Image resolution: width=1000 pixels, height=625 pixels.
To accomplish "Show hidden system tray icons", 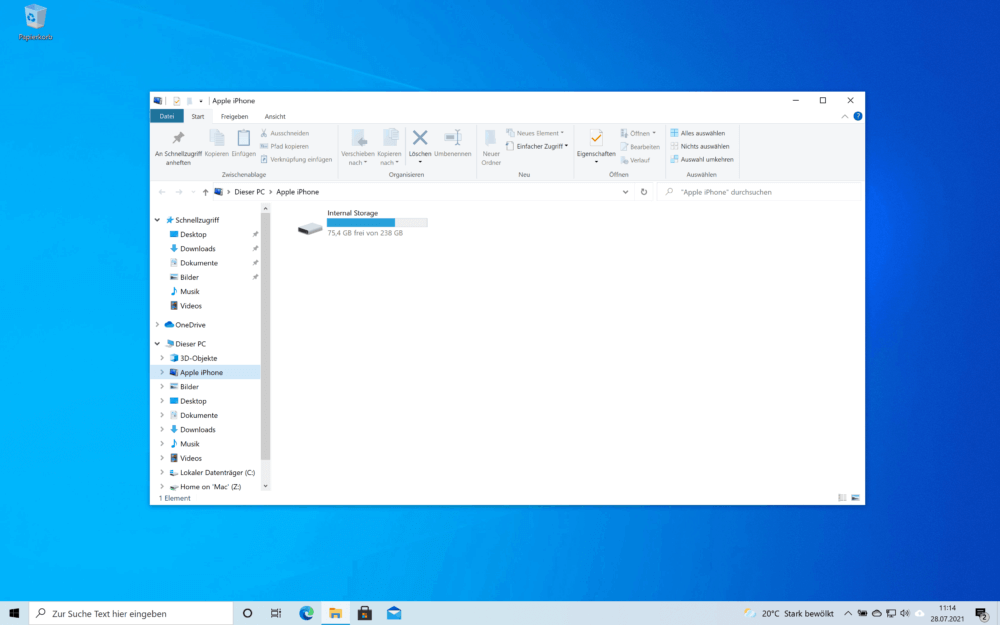I will click(x=848, y=614).
